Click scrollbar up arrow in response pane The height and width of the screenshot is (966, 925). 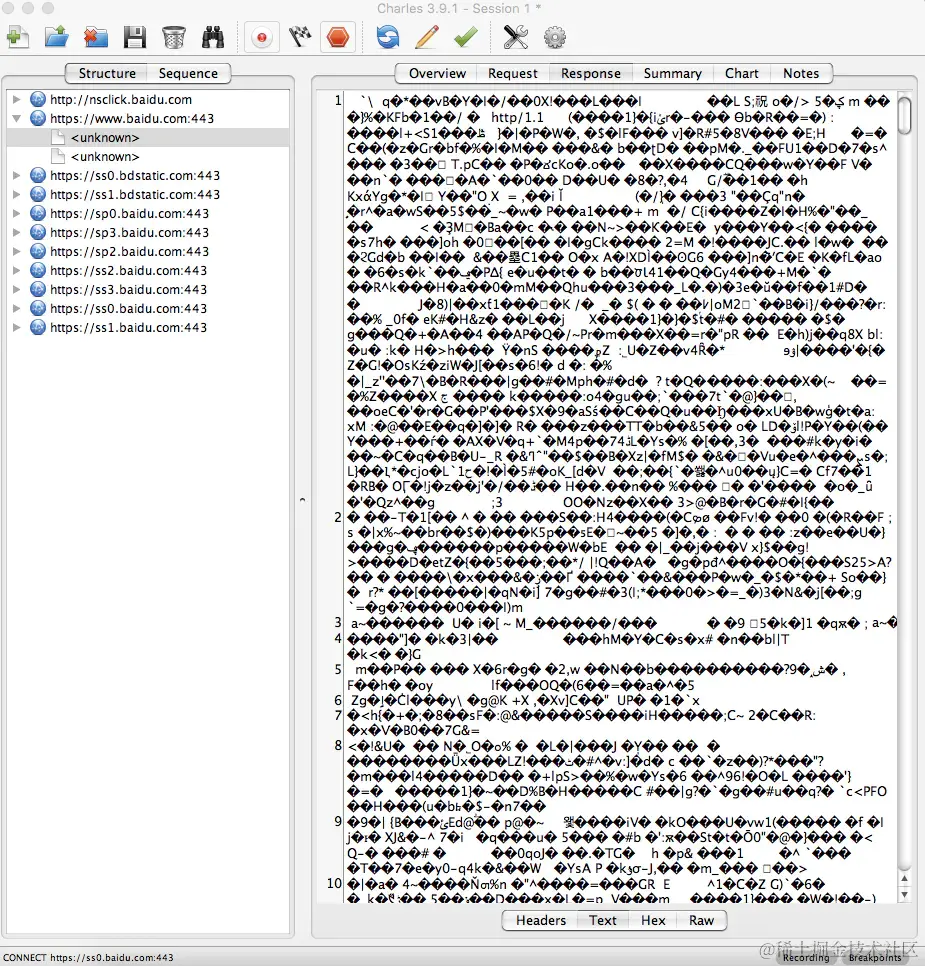click(904, 879)
